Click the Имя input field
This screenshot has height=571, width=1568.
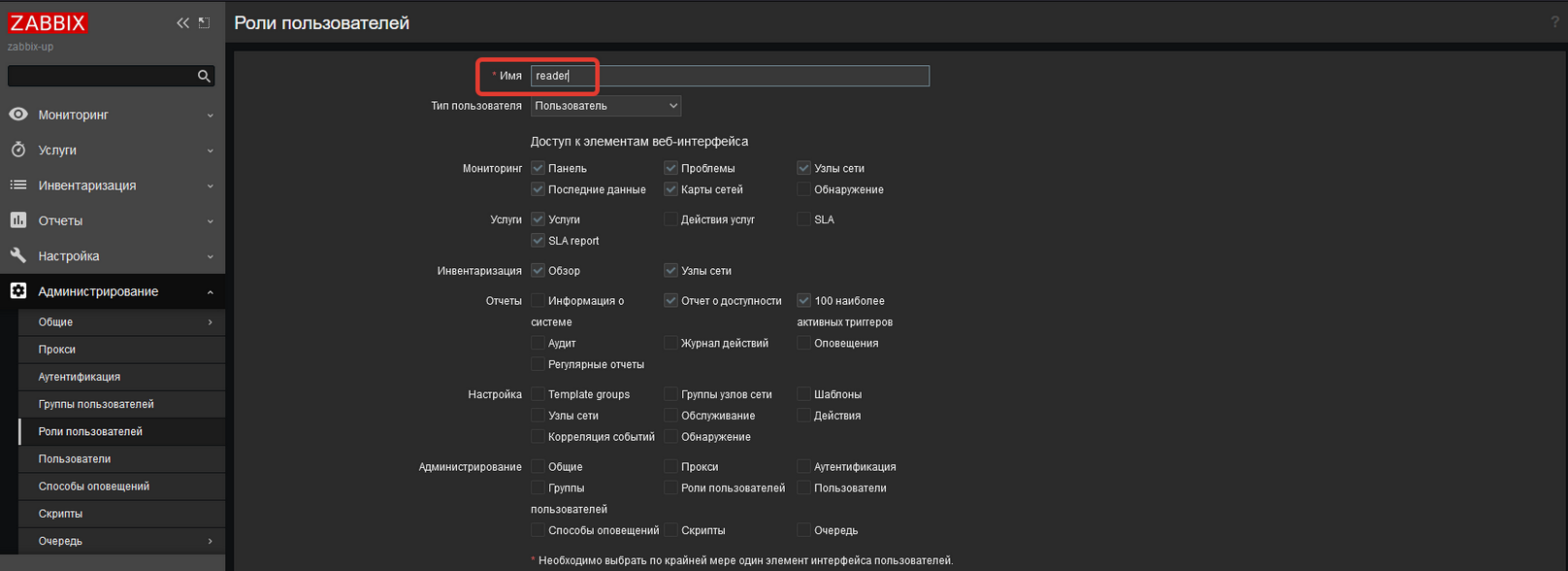pyautogui.click(x=730, y=76)
